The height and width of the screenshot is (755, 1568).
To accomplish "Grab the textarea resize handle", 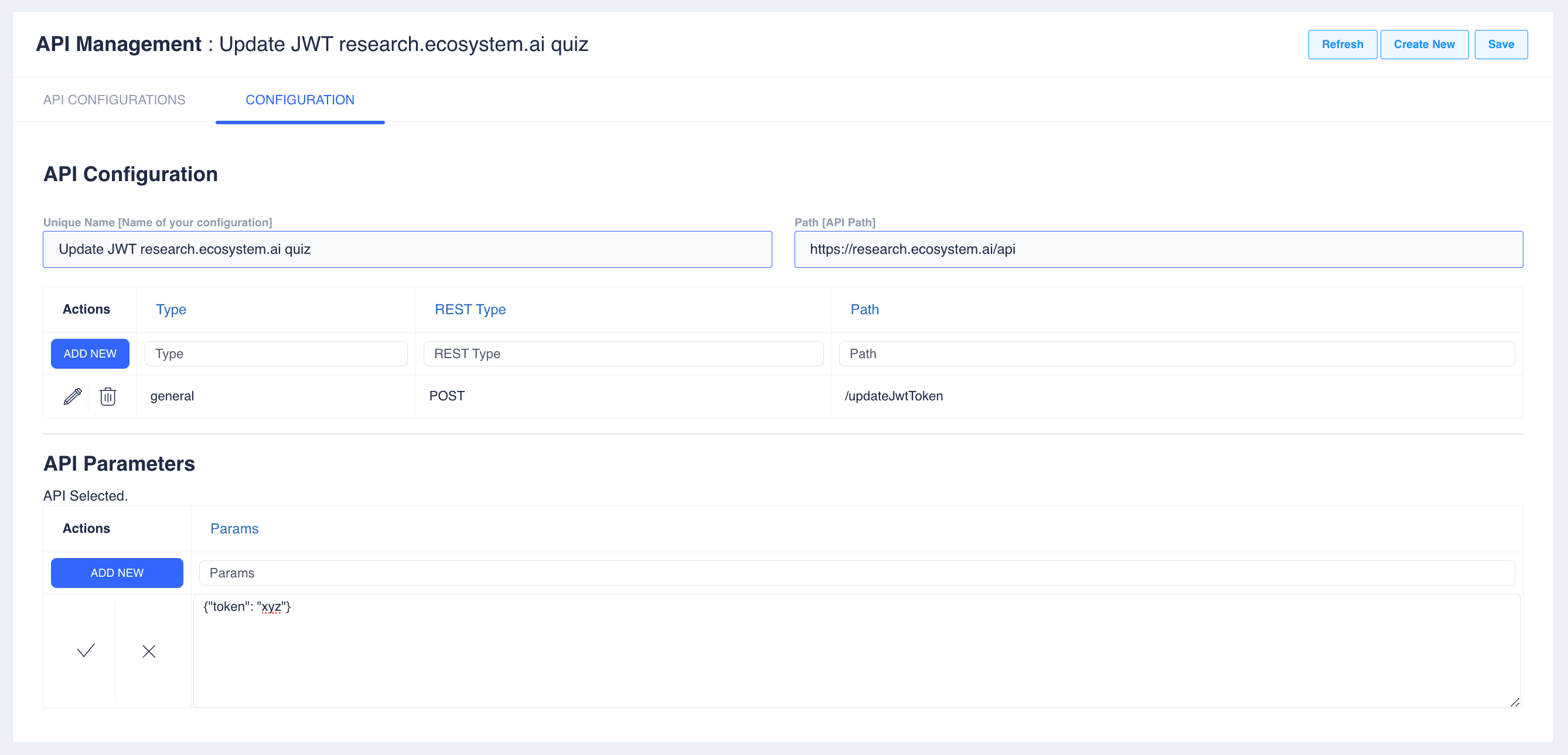I will point(1515,702).
